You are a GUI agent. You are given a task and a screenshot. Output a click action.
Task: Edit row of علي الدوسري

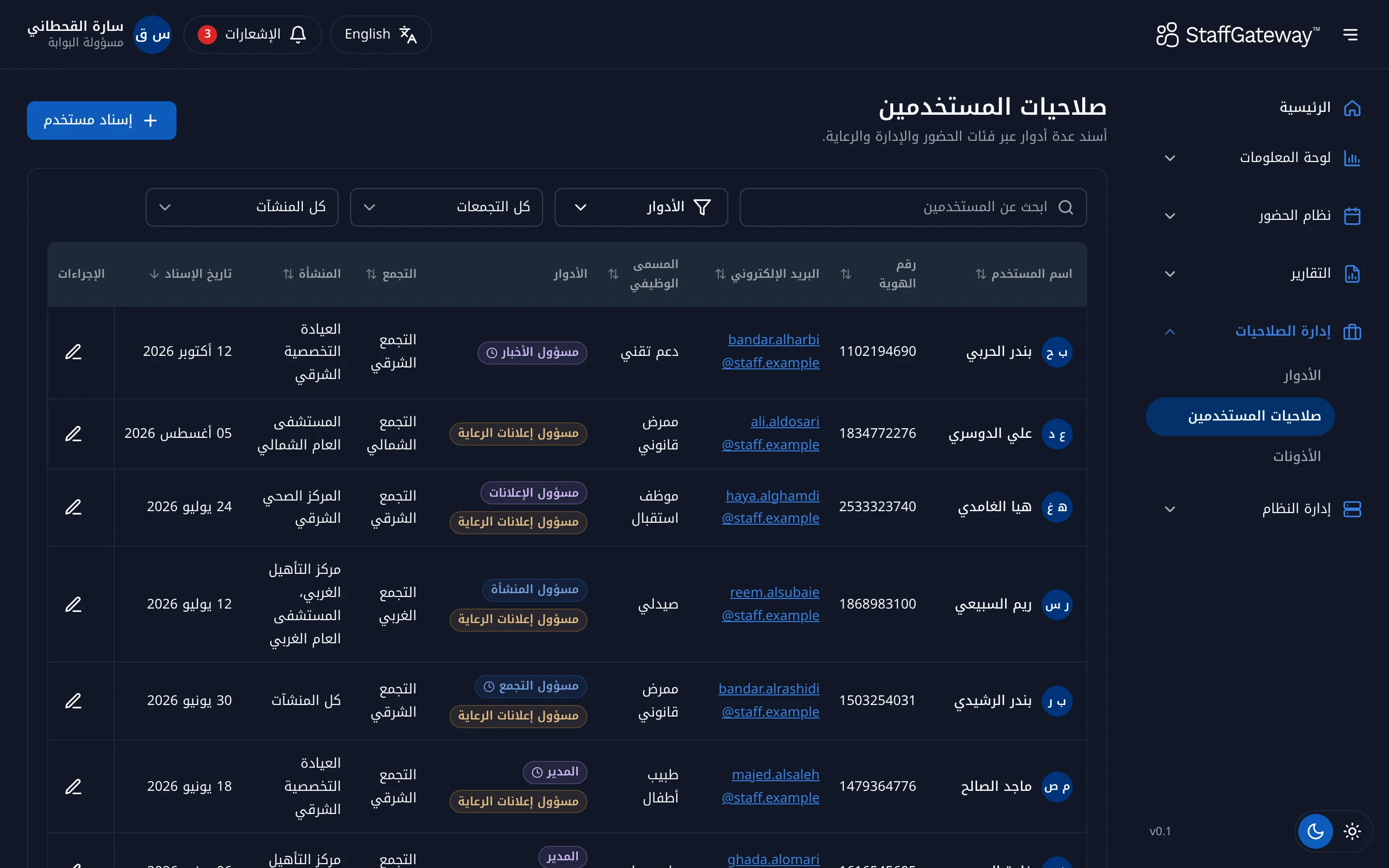73,434
